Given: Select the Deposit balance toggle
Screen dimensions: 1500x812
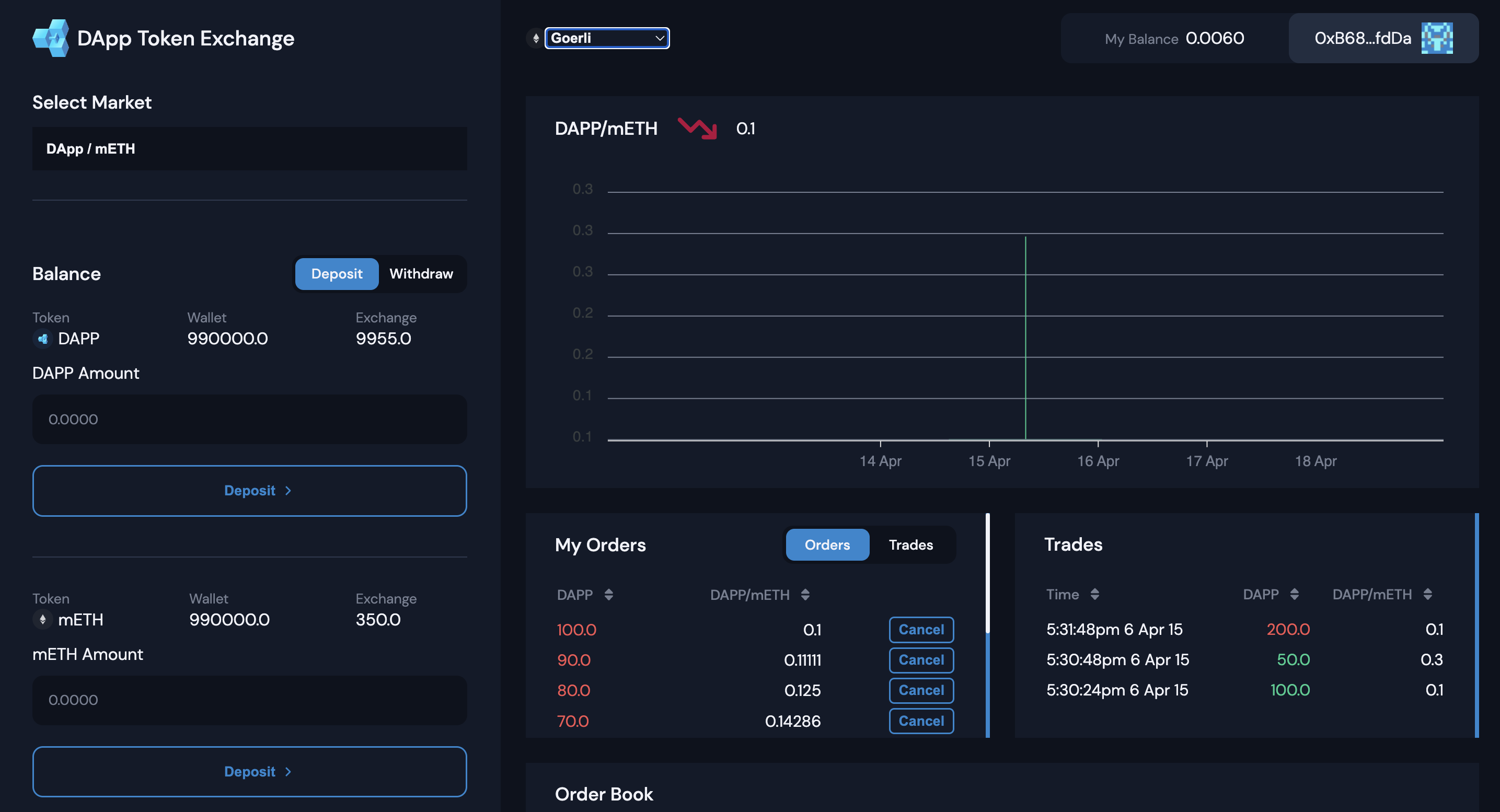Looking at the screenshot, I should coord(337,274).
